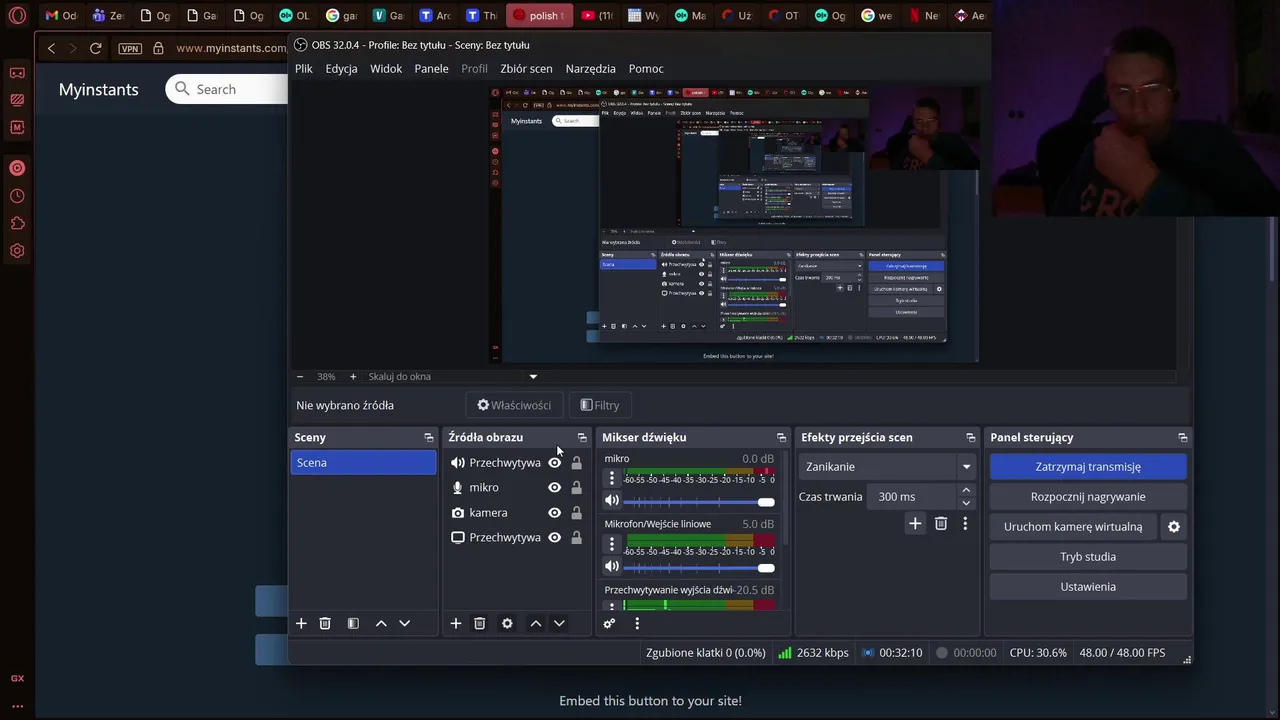The image size is (1280, 720).
Task: Click Uruchom kamerę wirtualną button
Action: tap(1073, 527)
